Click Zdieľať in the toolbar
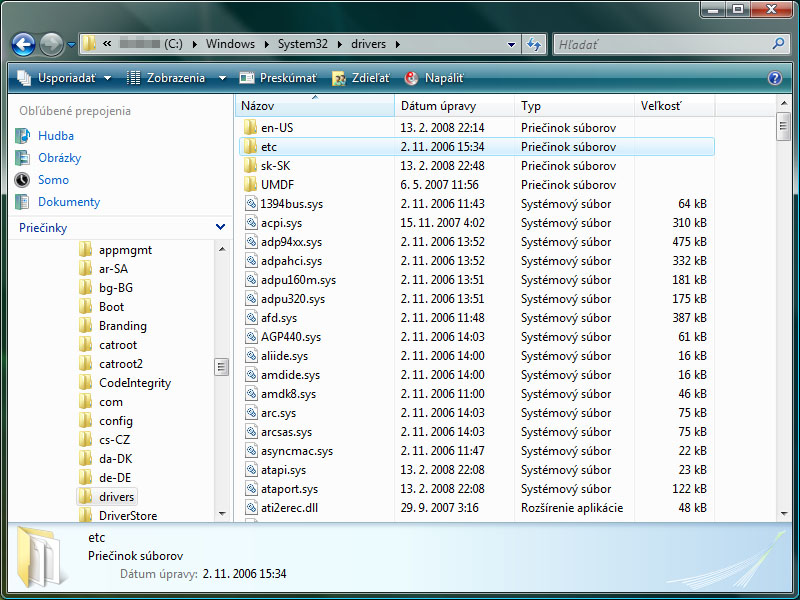This screenshot has height=600, width=800. 361,78
